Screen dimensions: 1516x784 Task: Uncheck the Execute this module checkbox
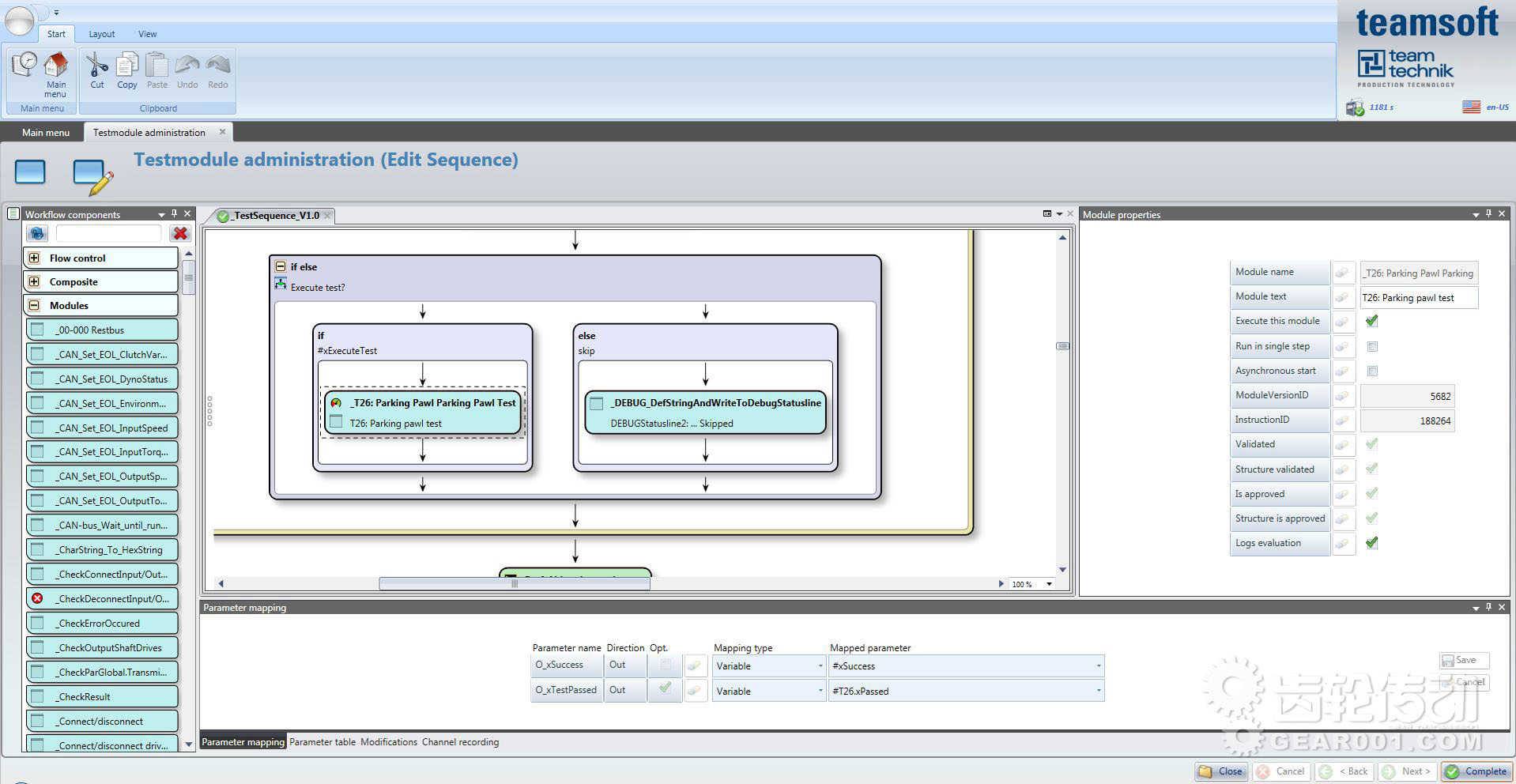1372,321
